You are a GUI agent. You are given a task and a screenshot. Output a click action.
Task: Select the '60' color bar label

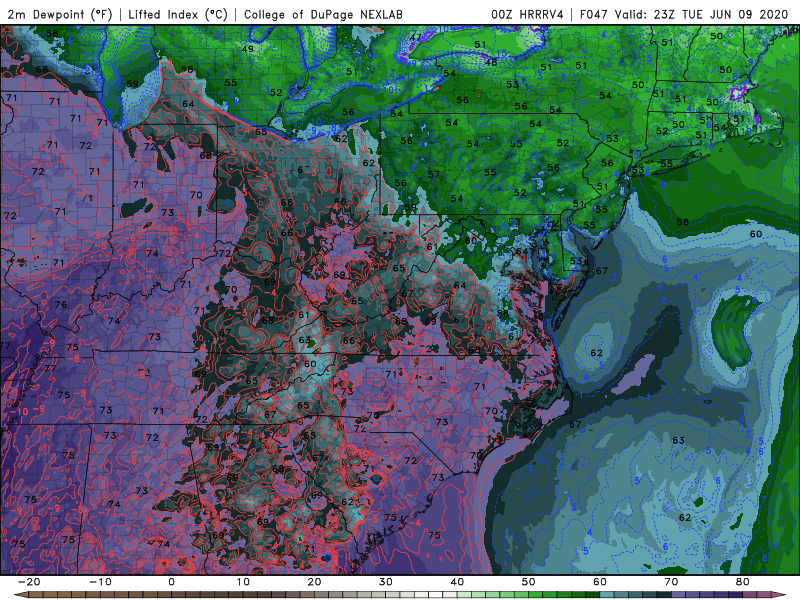600,582
